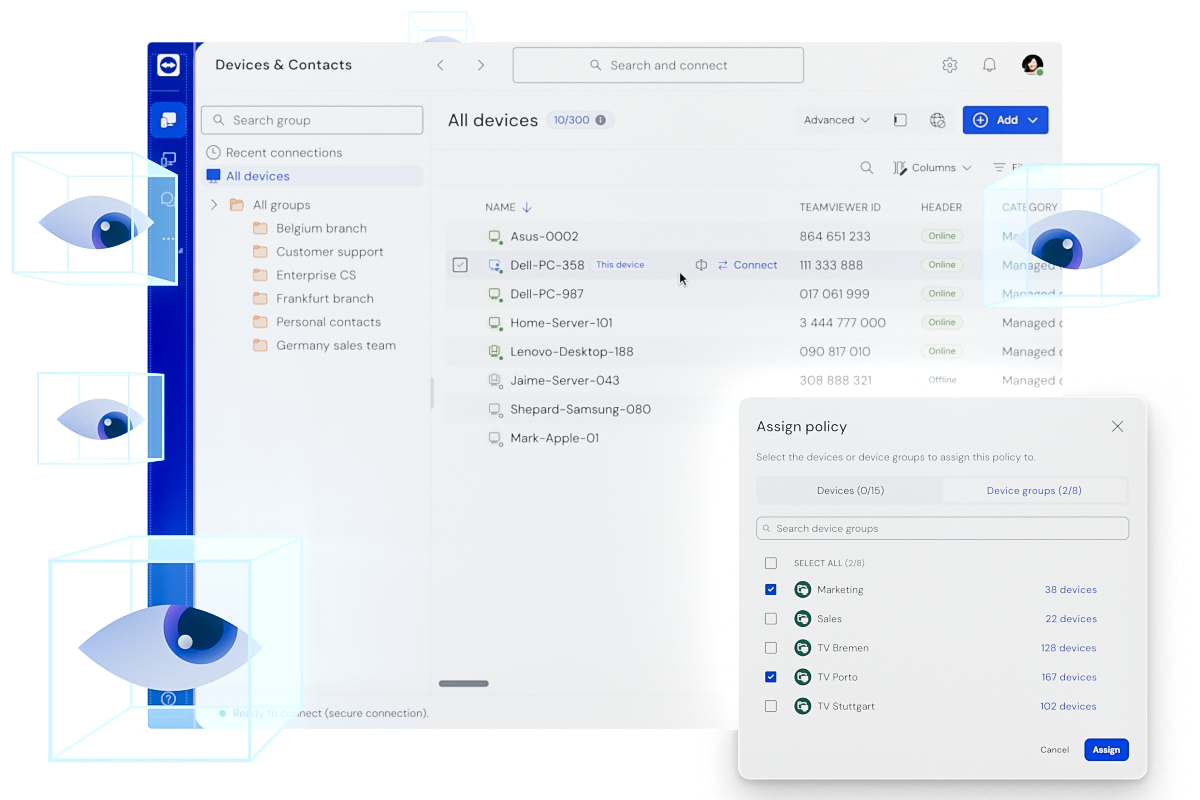This screenshot has height=800, width=1200.
Task: Expand the All groups tree node
Action: tap(213, 204)
